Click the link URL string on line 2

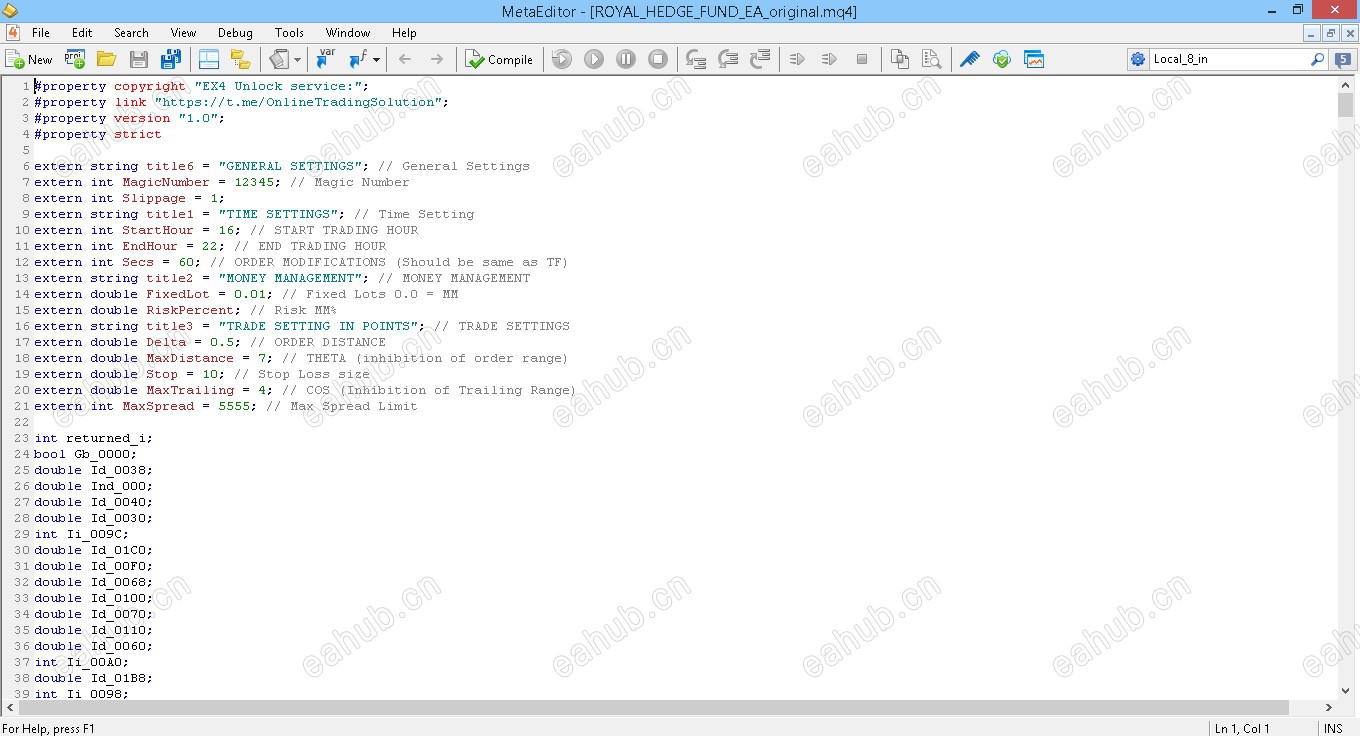coord(297,102)
